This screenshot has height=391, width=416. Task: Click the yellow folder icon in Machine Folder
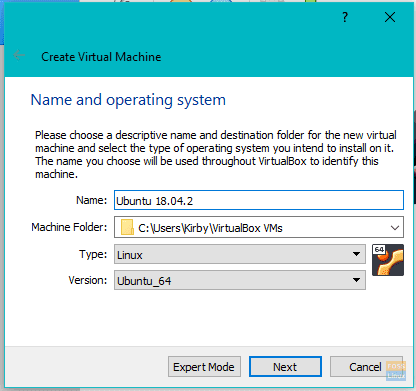tap(127, 227)
